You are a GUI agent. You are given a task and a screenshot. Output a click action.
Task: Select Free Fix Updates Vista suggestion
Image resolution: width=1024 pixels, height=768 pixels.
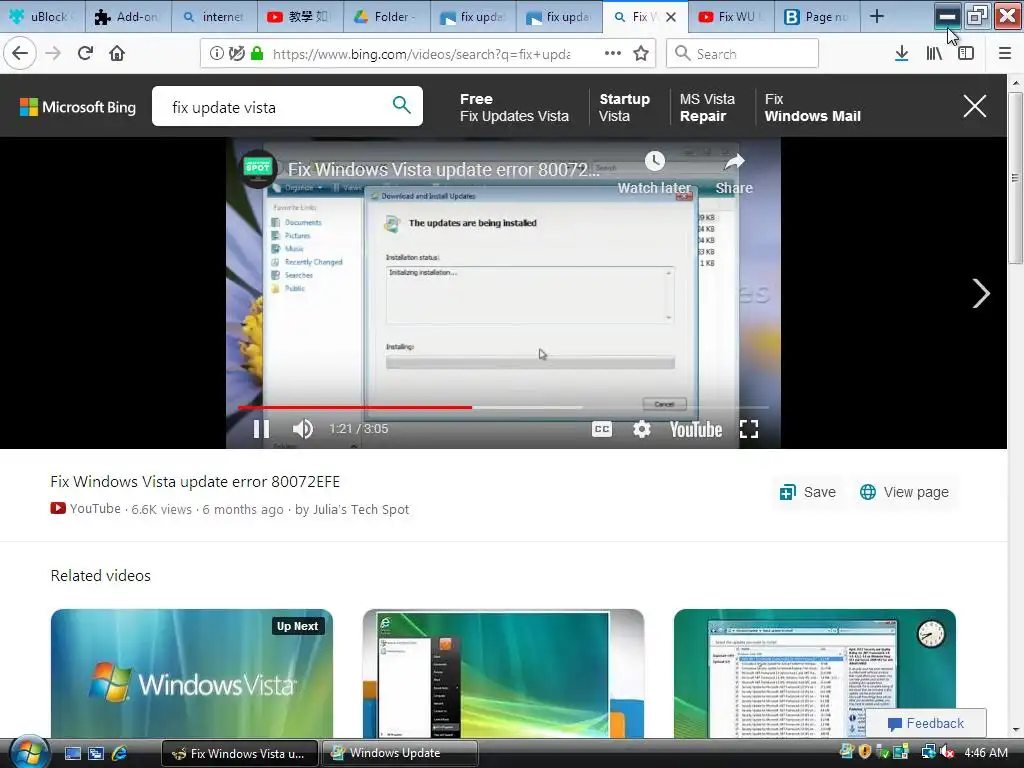point(514,108)
